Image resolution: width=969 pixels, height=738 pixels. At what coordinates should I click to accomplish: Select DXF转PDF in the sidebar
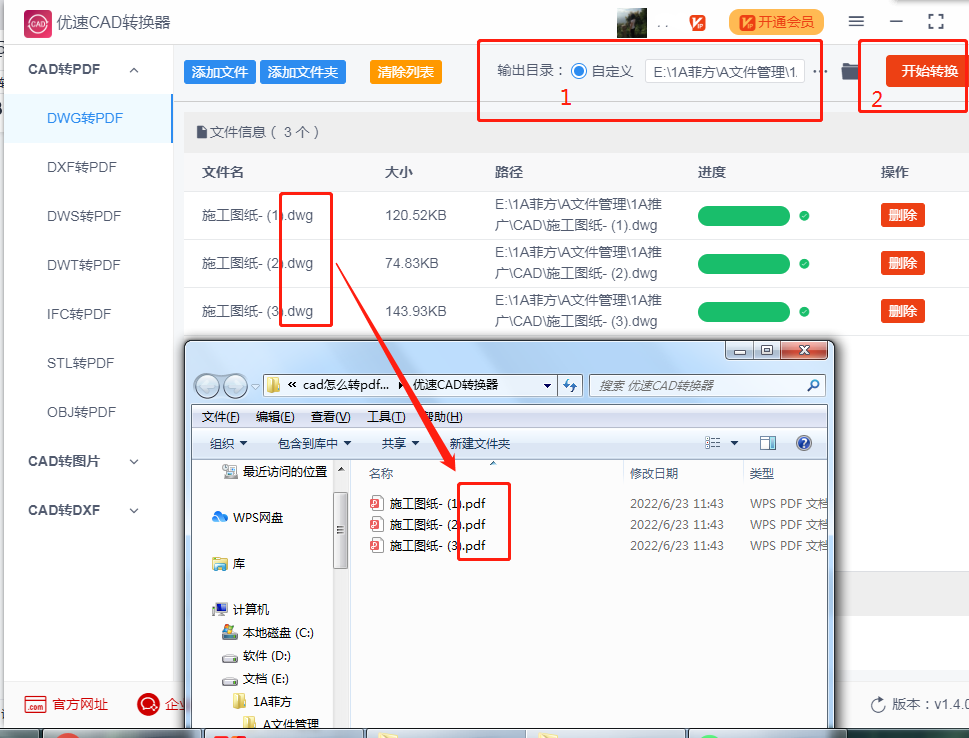click(82, 167)
